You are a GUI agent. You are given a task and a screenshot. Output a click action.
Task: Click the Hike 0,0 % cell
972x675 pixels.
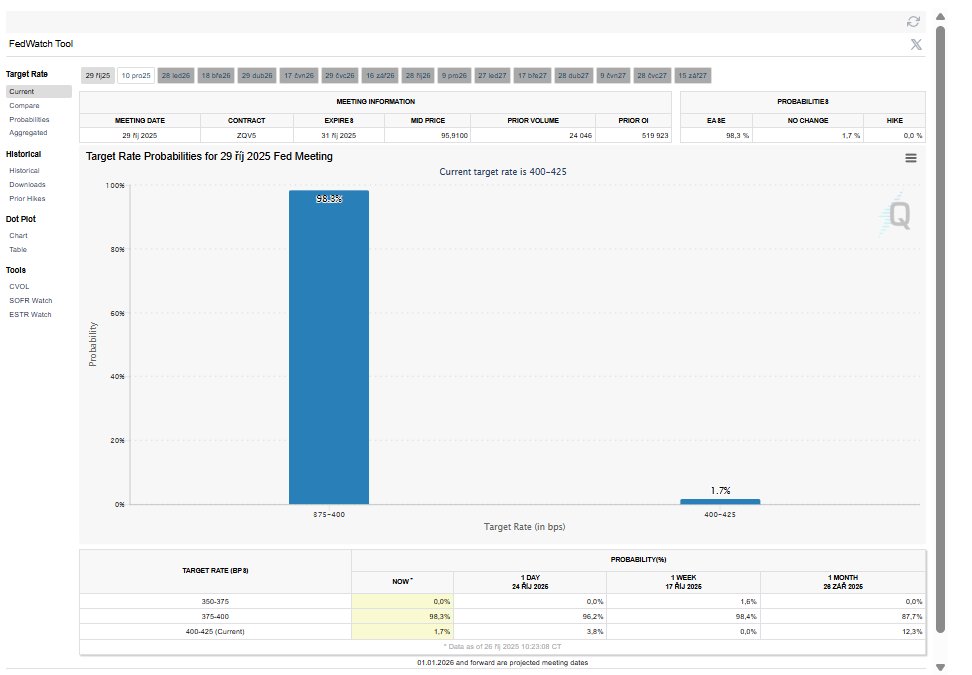click(x=895, y=135)
